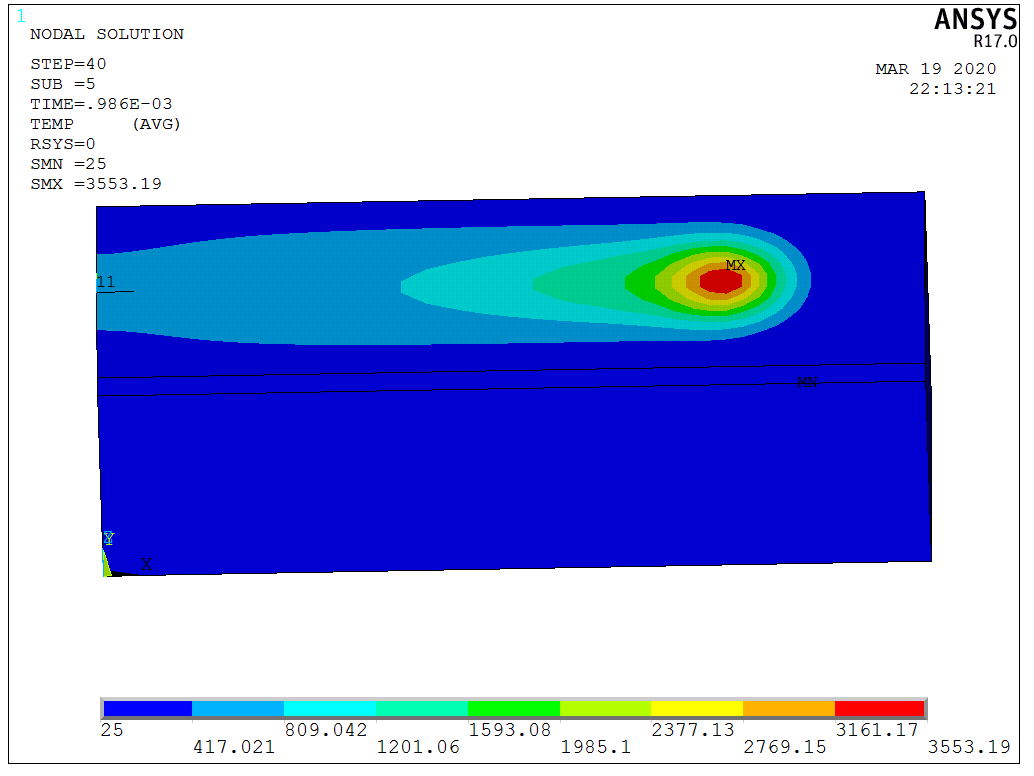
Task: Select the red hot spot in contour
Action: pyautogui.click(x=720, y=282)
